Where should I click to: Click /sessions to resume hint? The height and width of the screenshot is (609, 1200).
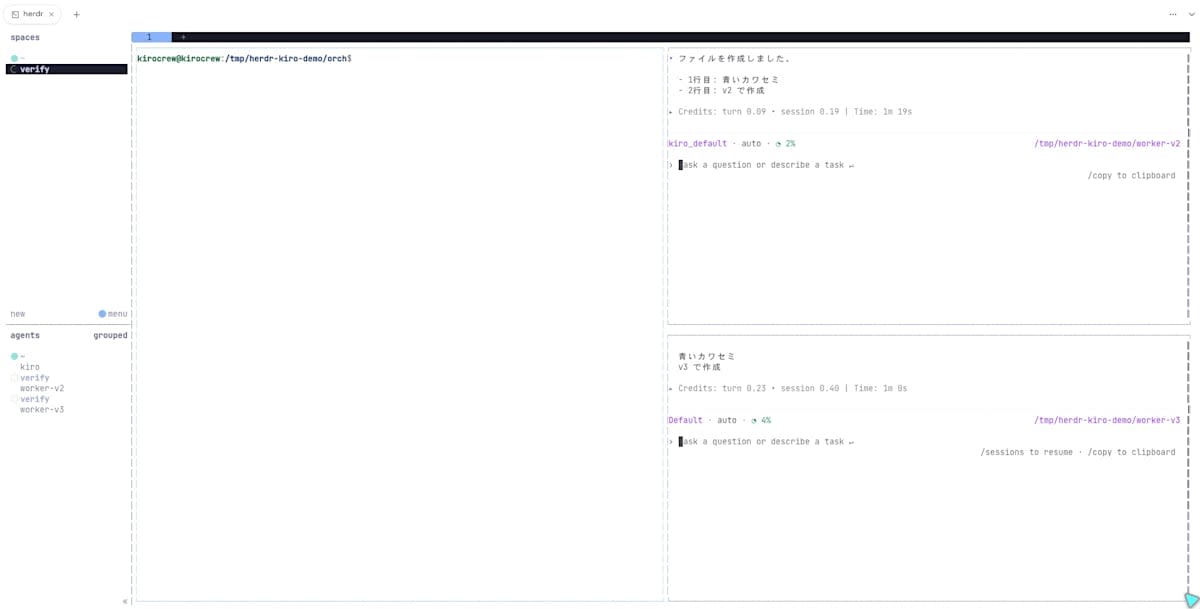click(x=1027, y=452)
